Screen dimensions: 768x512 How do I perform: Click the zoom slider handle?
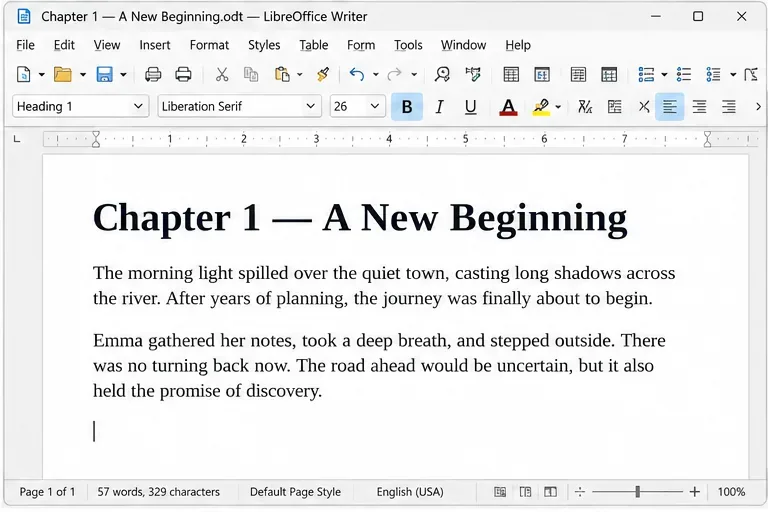click(637, 491)
